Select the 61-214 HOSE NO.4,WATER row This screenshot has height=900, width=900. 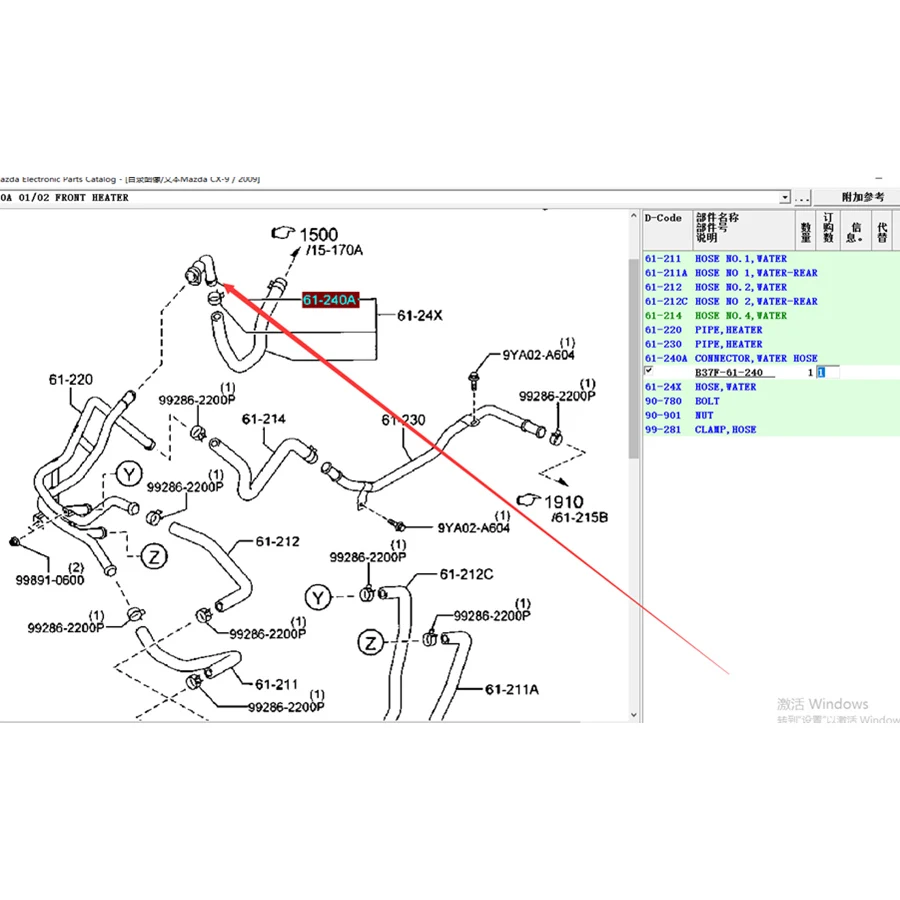pos(771,316)
